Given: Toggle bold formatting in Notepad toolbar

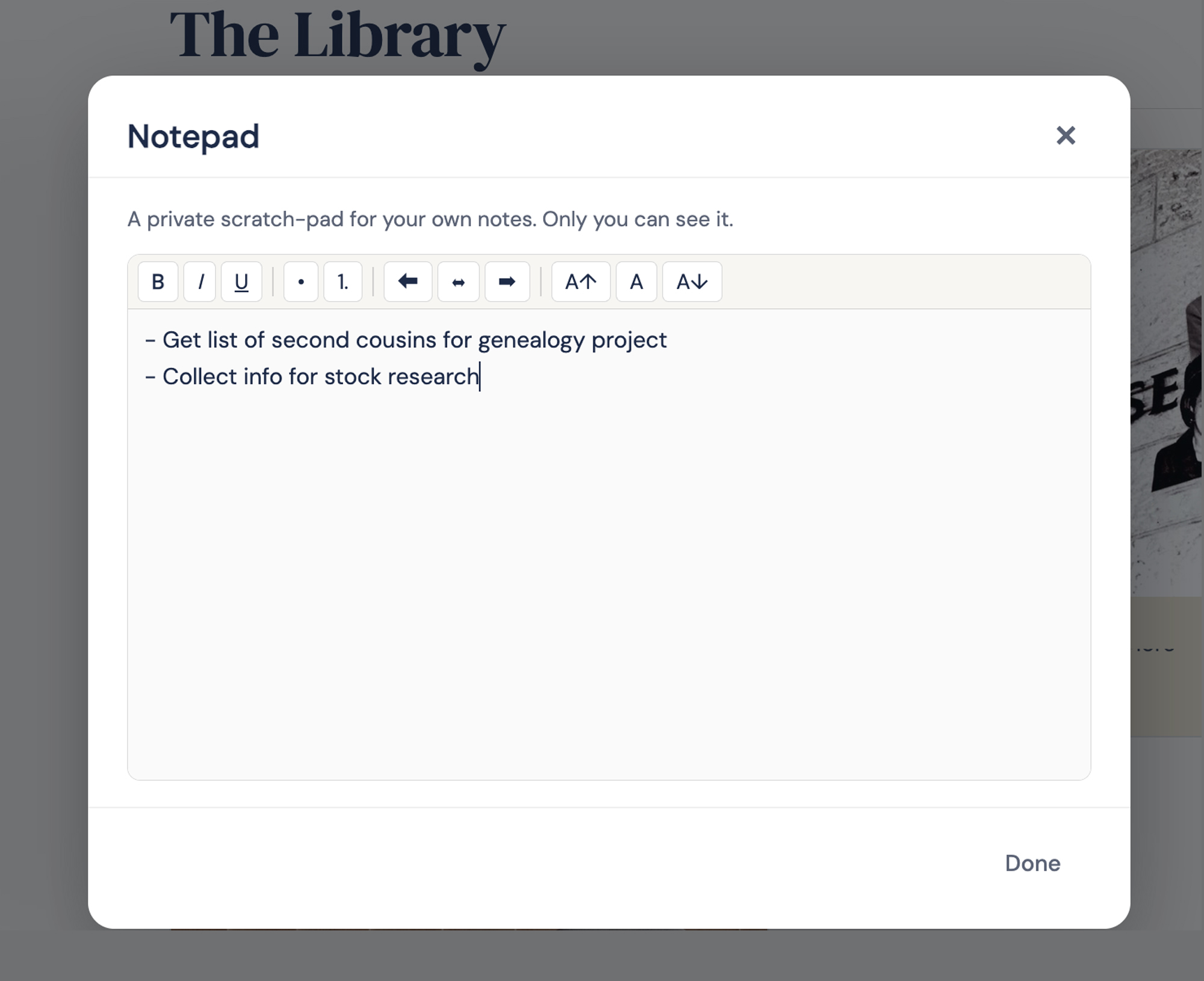Looking at the screenshot, I should pyautogui.click(x=158, y=282).
